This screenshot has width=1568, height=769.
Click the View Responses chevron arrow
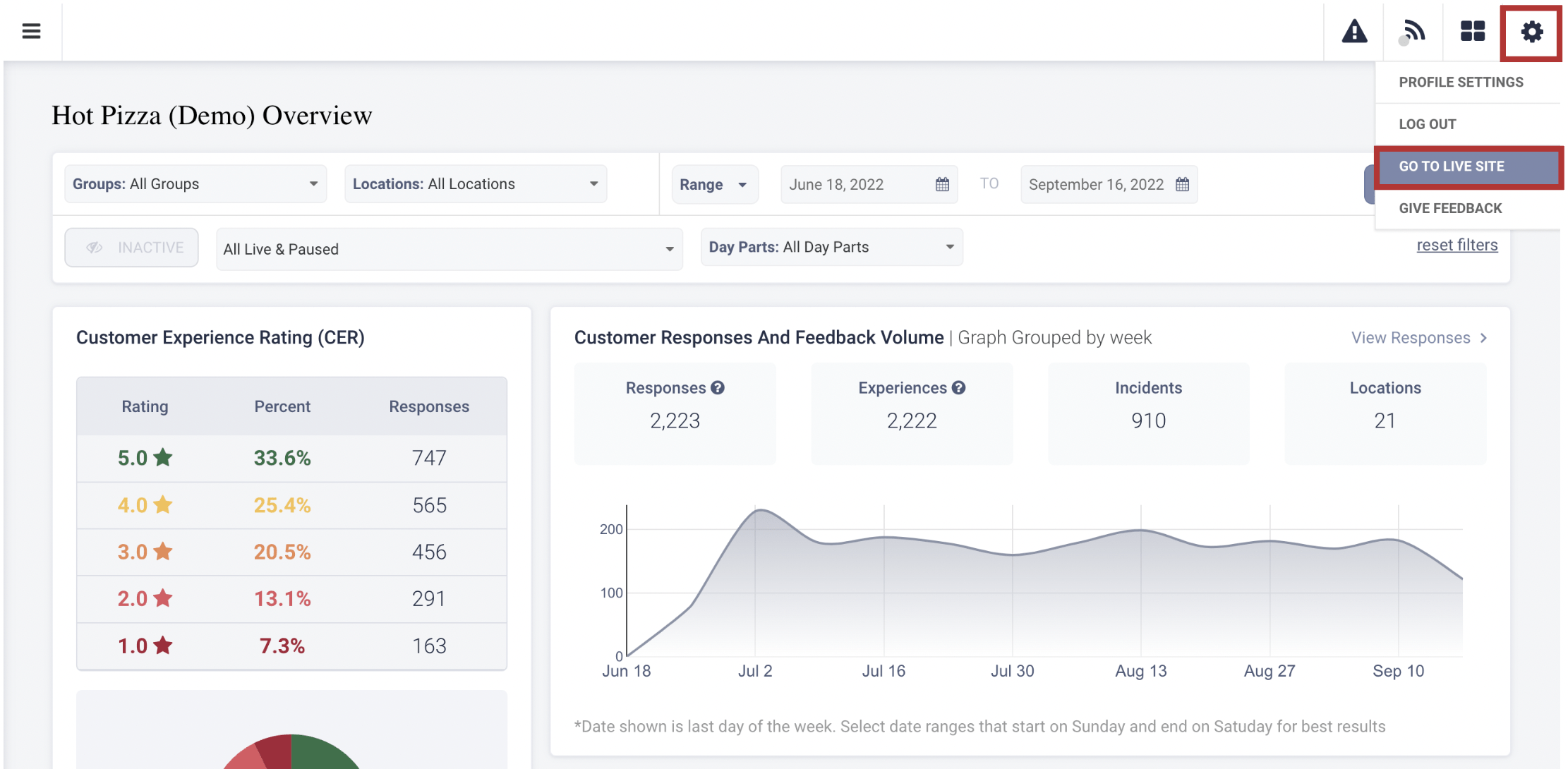(1483, 338)
